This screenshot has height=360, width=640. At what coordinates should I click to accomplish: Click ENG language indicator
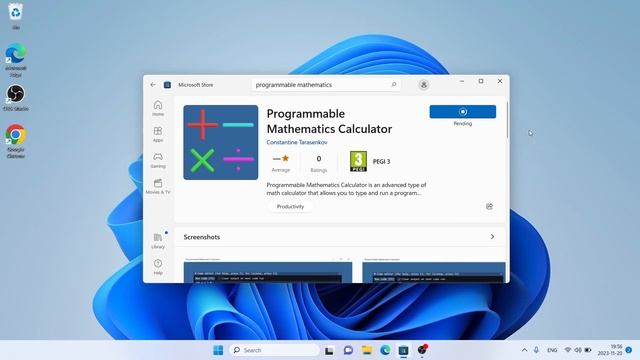tap(552, 350)
